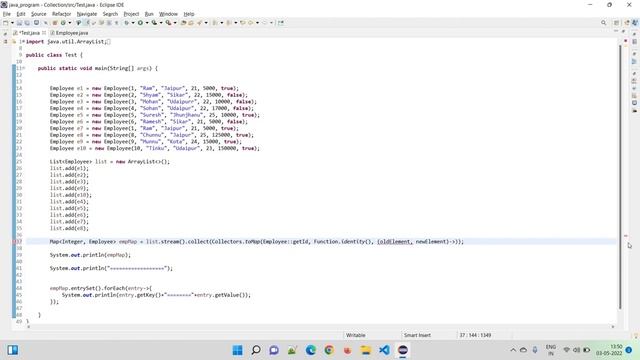This screenshot has height=360, width=640.
Task: Click the cursor position 37:144 status field
Action: 475,335
